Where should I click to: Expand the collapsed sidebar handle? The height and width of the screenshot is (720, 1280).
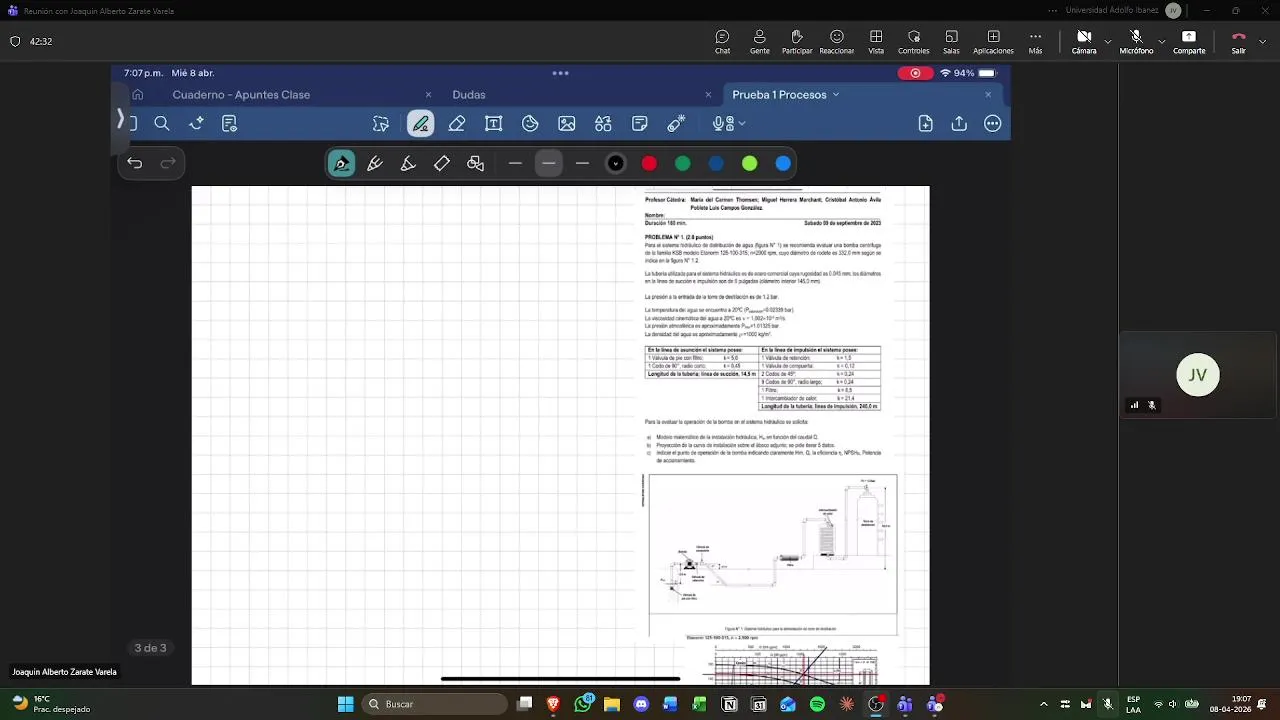pos(120,120)
